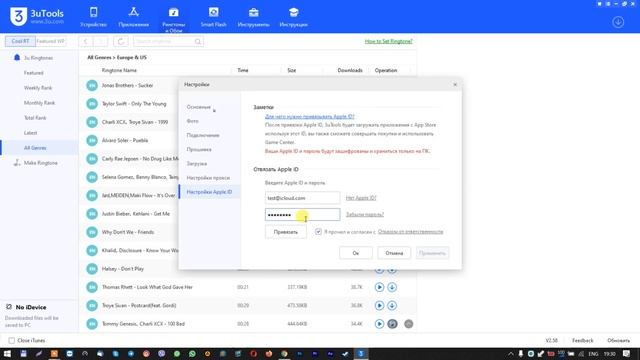640x360 pixels.
Task: Open WhatsApp in the taskbar
Action: pos(192,354)
